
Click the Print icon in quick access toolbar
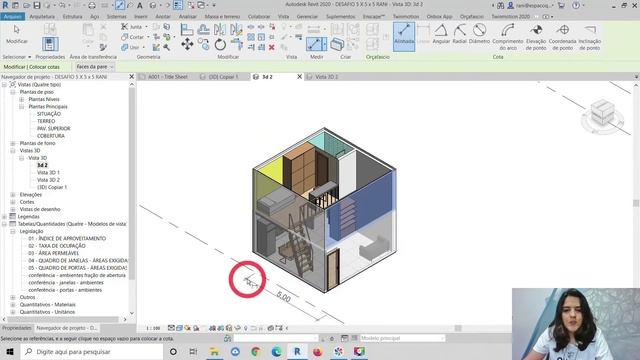coord(92,5)
